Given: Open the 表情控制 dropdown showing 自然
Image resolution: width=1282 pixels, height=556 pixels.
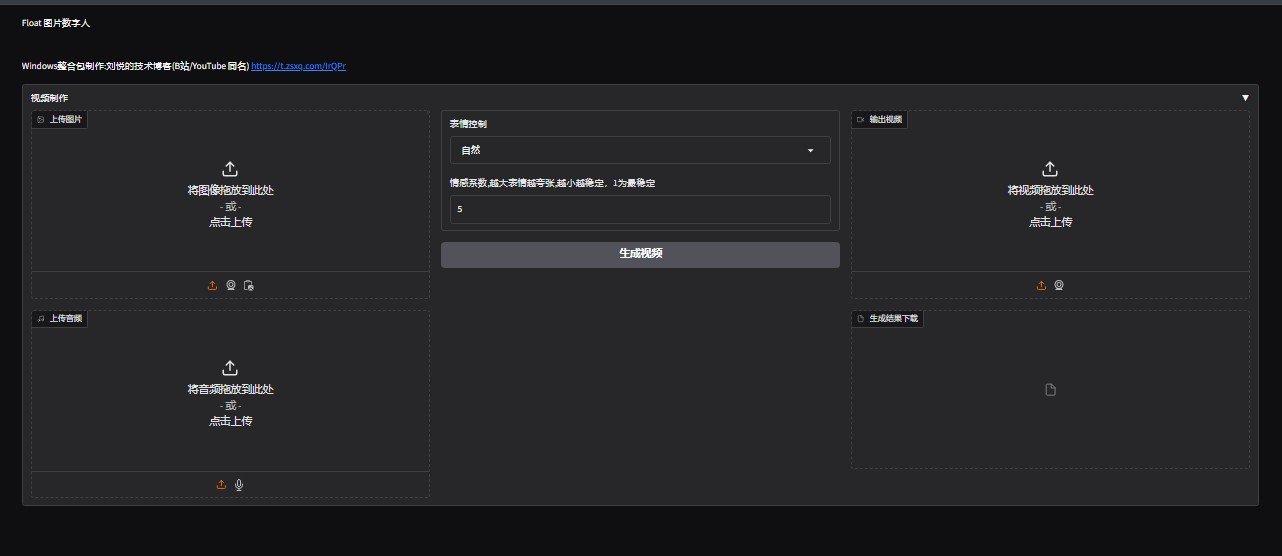Looking at the screenshot, I should coord(640,150).
